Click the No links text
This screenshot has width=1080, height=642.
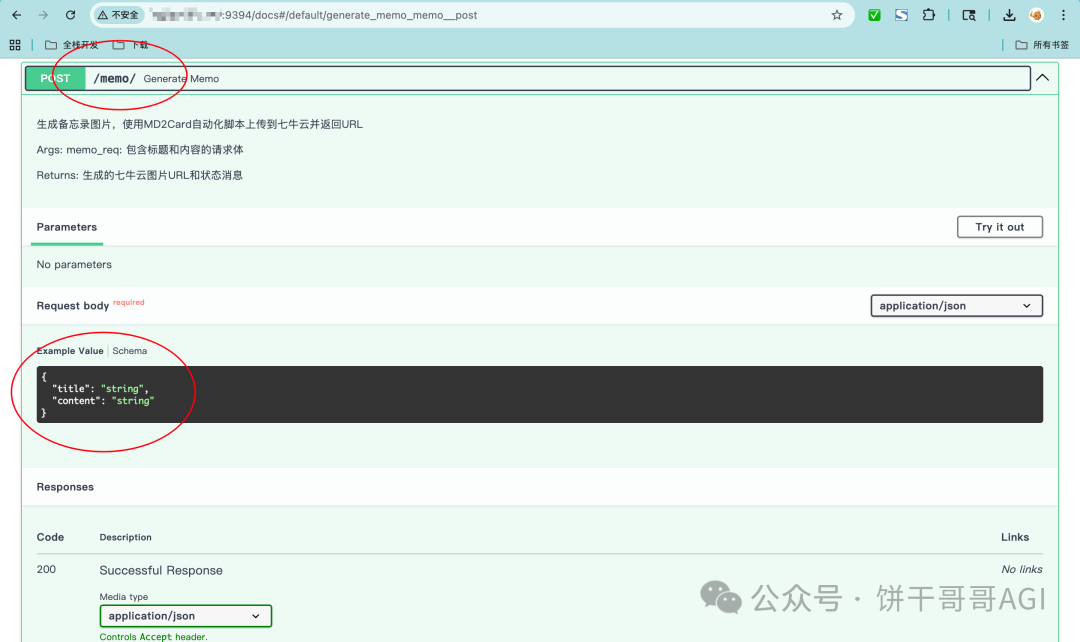point(1021,570)
